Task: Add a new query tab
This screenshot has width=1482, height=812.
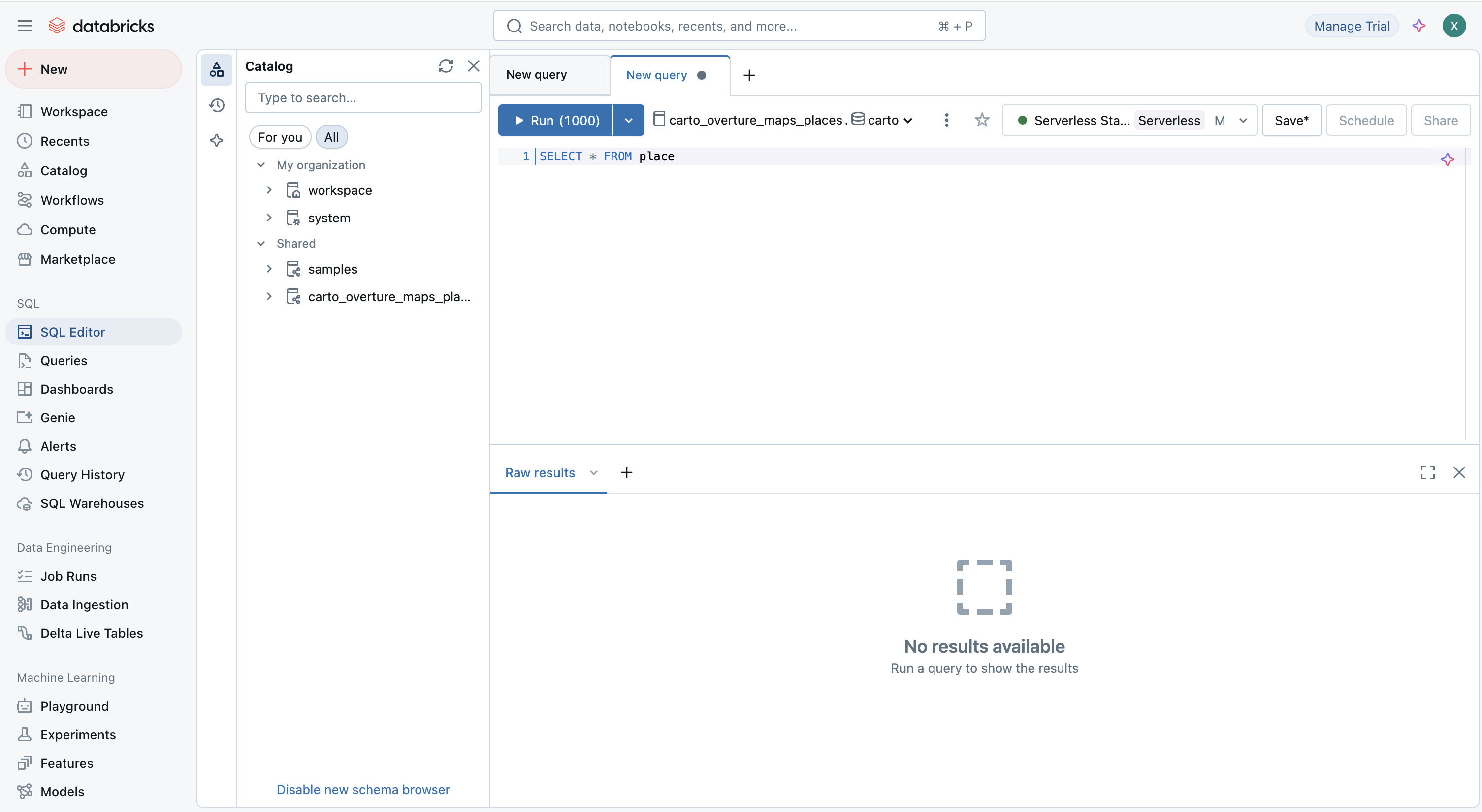Action: pyautogui.click(x=749, y=75)
